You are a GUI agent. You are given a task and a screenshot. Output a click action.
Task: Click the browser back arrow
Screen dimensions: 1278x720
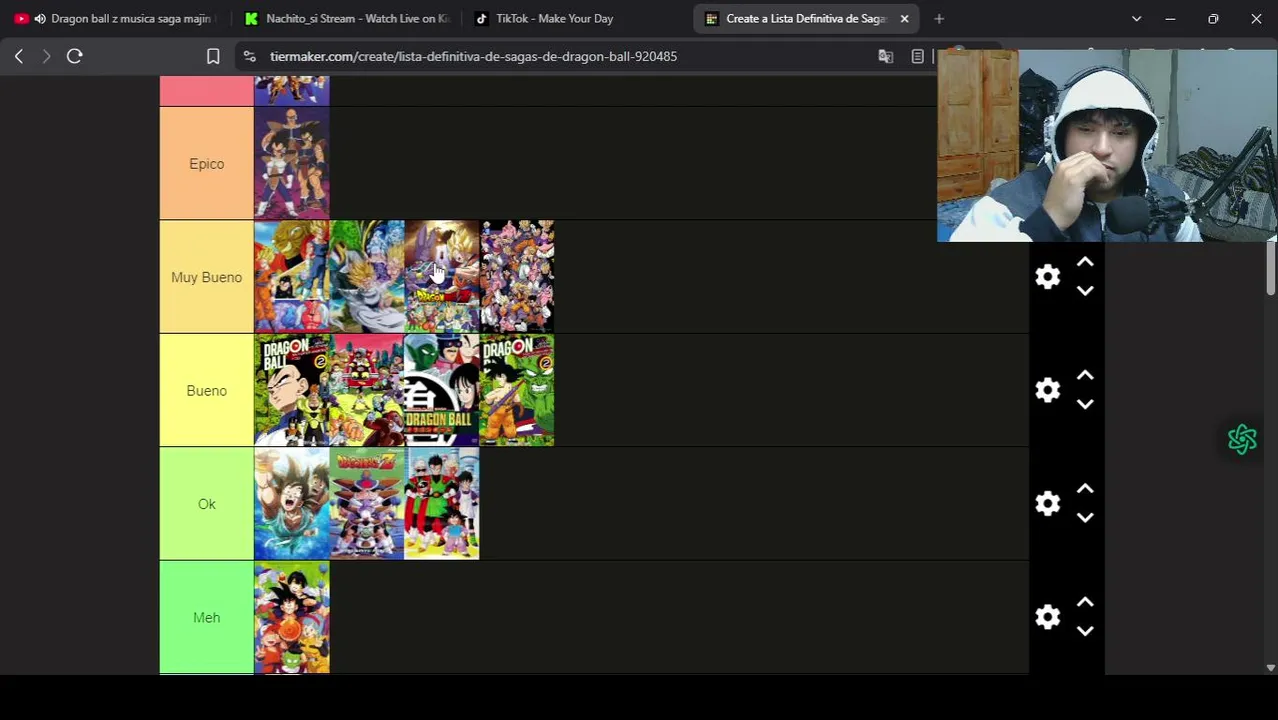[x=19, y=56]
